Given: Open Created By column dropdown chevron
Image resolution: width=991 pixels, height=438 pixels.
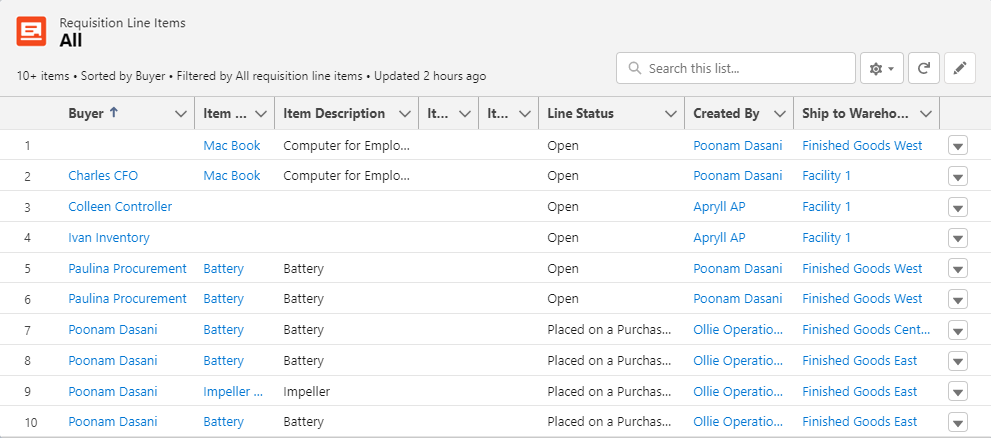Looking at the screenshot, I should pos(779,114).
